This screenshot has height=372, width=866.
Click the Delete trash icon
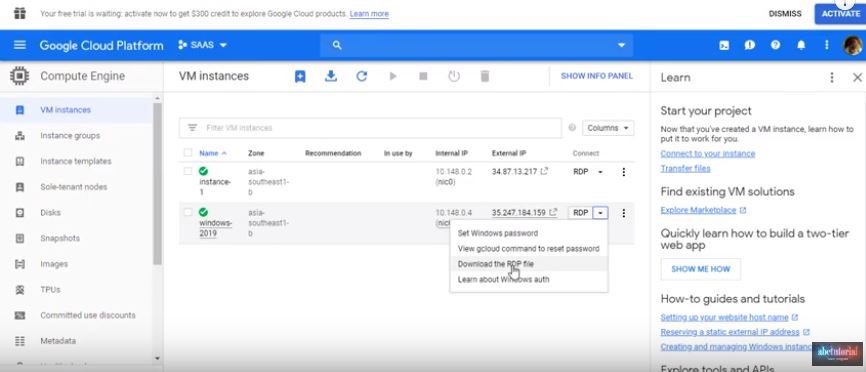tap(485, 76)
